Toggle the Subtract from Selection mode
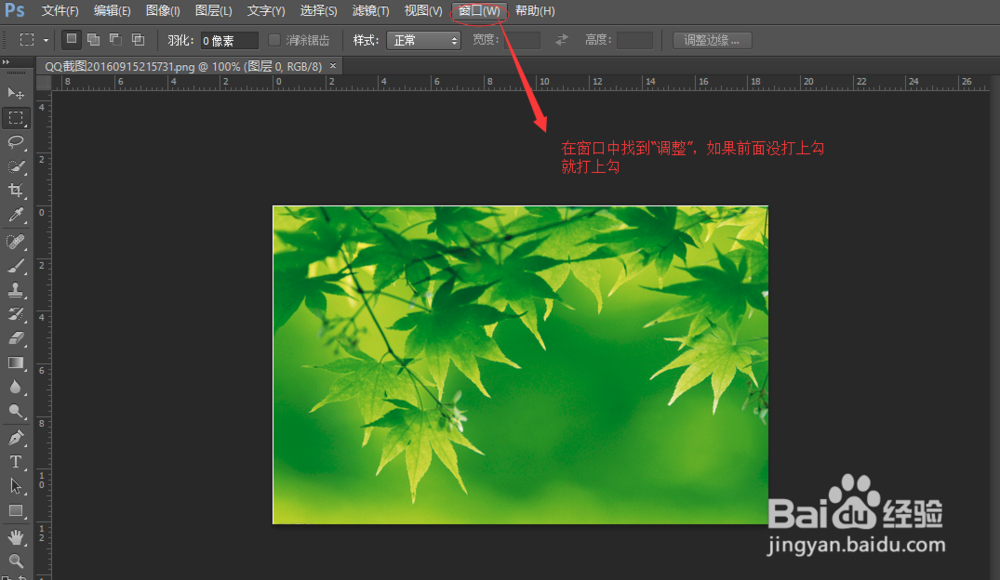 click(x=114, y=40)
